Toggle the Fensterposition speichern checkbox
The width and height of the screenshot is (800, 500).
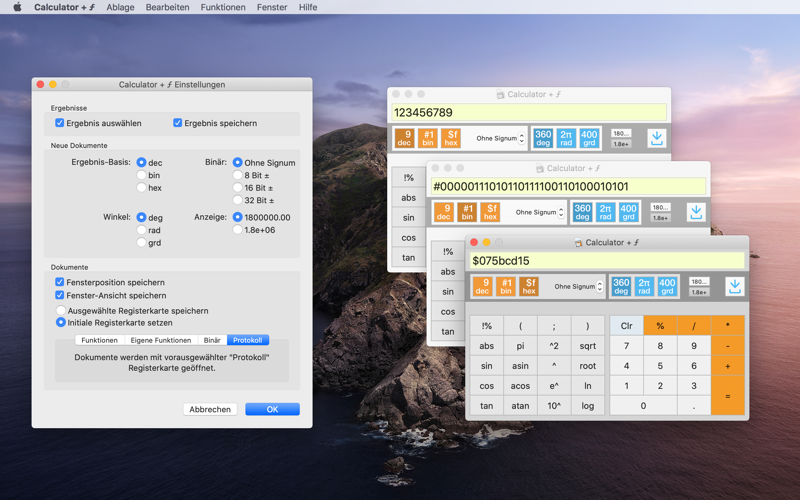point(60,283)
